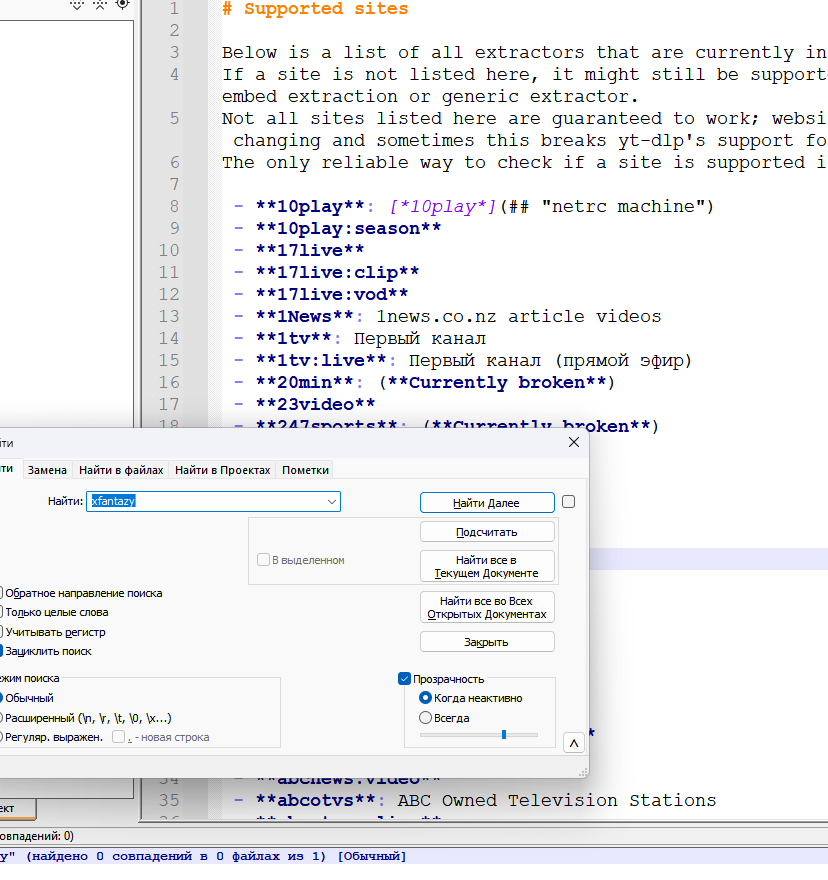Screen dimensions: 828x880
Task: Click the '**20min**' entry
Action: [x=304, y=382]
